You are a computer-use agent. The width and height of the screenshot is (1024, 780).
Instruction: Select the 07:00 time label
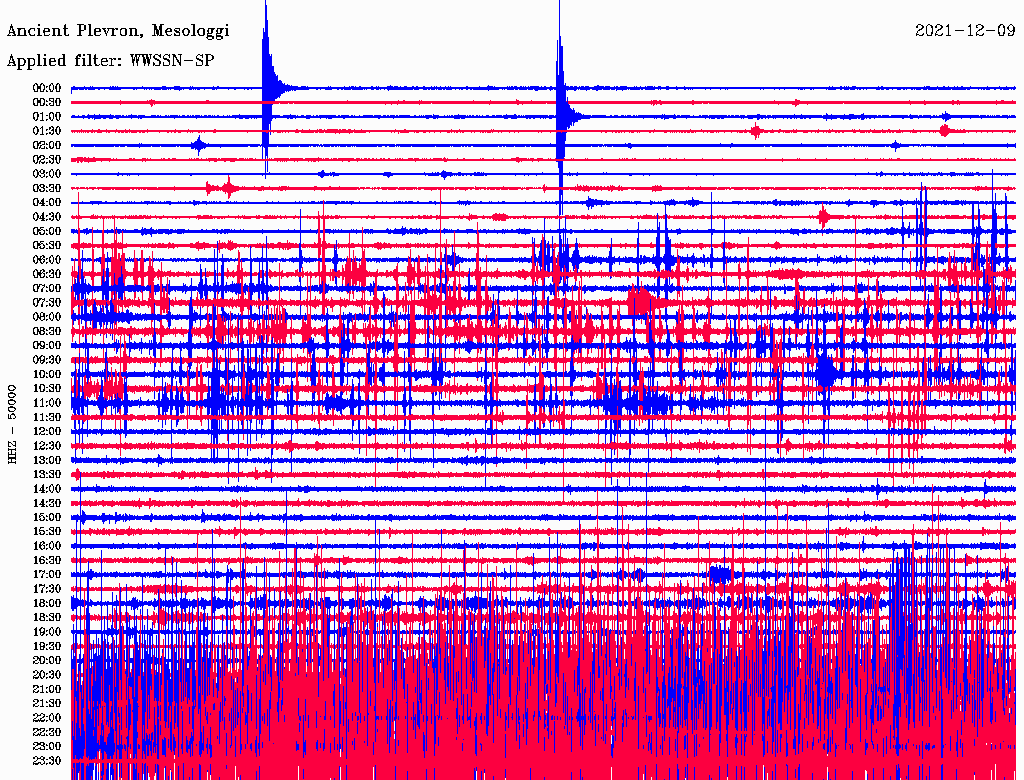(x=47, y=289)
